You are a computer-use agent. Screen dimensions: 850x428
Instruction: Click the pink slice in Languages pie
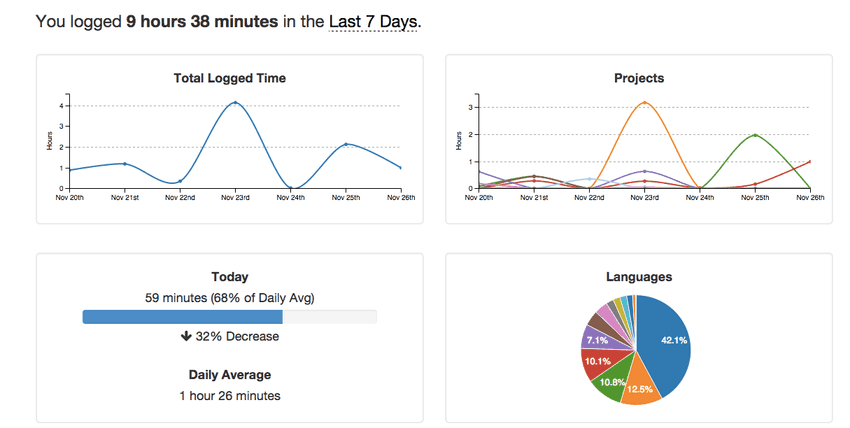tap(608, 314)
